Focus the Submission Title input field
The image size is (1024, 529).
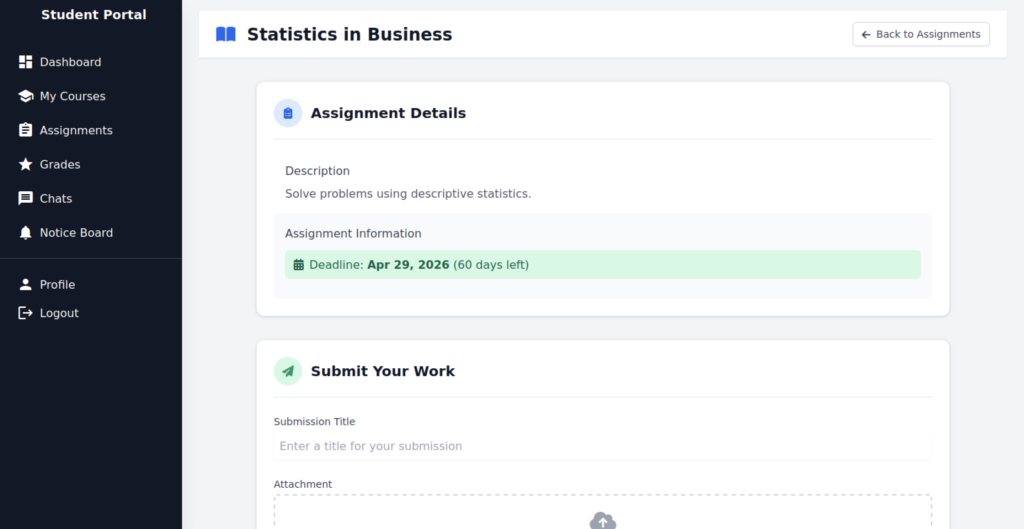pos(602,446)
